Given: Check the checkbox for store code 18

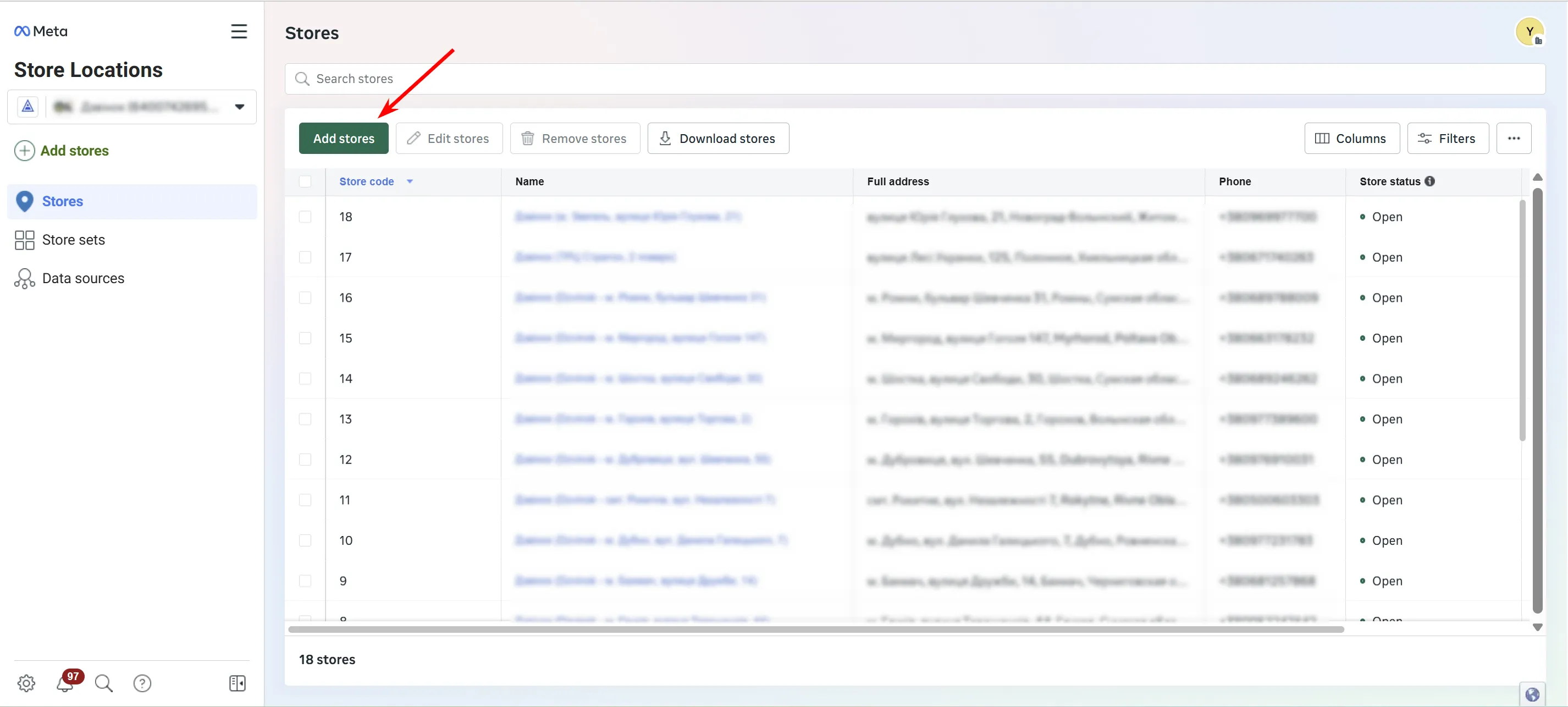Looking at the screenshot, I should coord(305,217).
